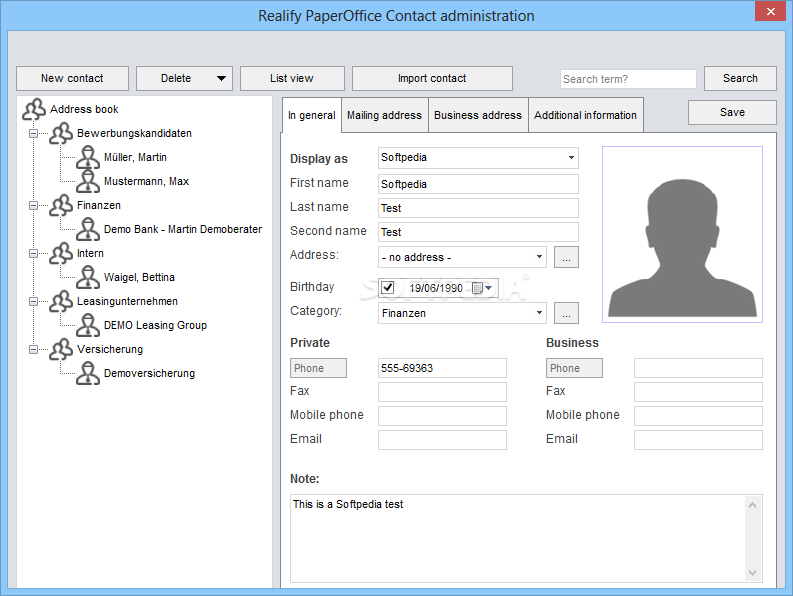The image size is (793, 596).
Task: Click the contact icon beside Müller, Martin
Action: (88, 157)
